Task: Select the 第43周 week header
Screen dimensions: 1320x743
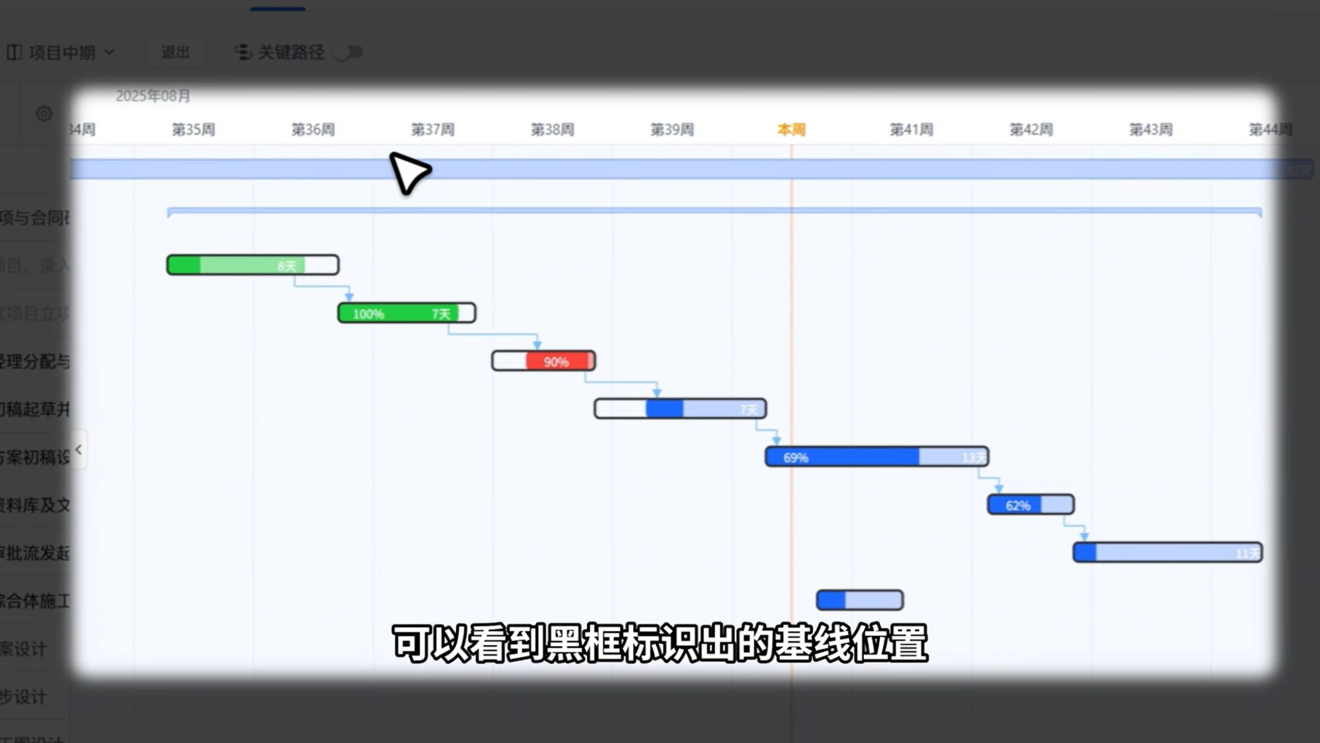Action: [x=1151, y=130]
